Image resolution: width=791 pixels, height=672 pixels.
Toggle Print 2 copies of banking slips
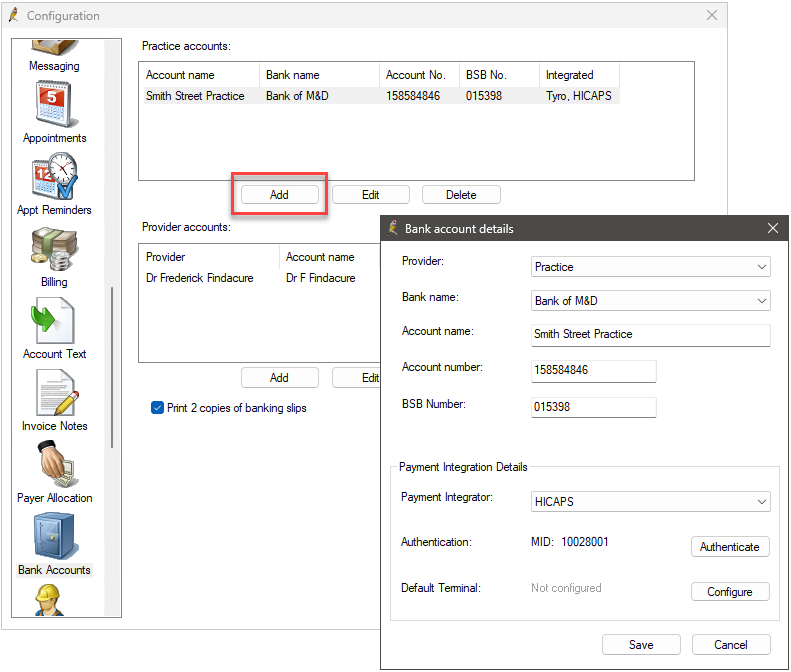[x=157, y=407]
